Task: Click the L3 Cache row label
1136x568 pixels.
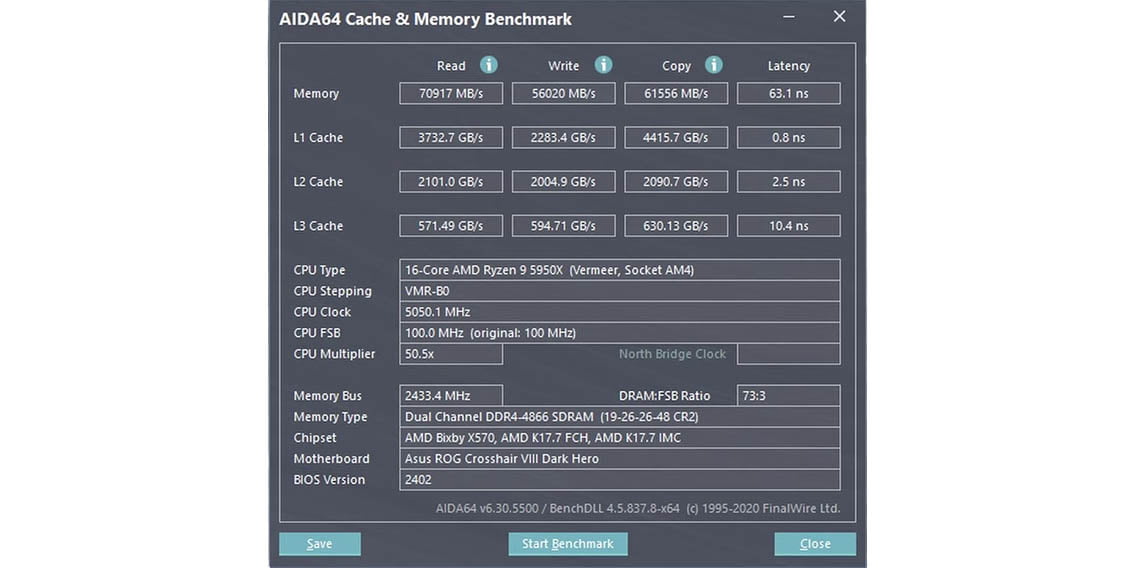Action: coord(318,226)
